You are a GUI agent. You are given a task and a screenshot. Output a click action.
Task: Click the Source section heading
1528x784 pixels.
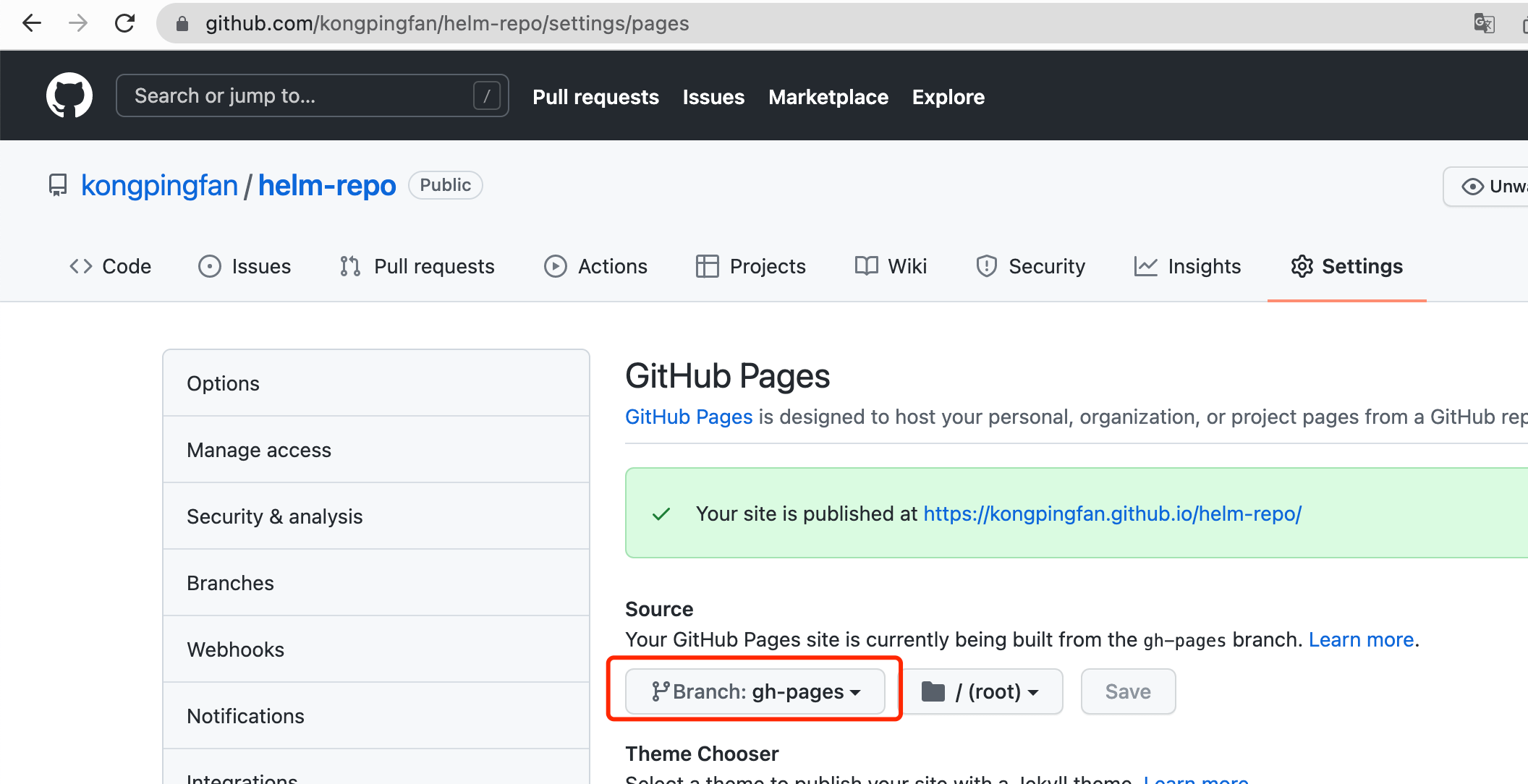pos(659,609)
